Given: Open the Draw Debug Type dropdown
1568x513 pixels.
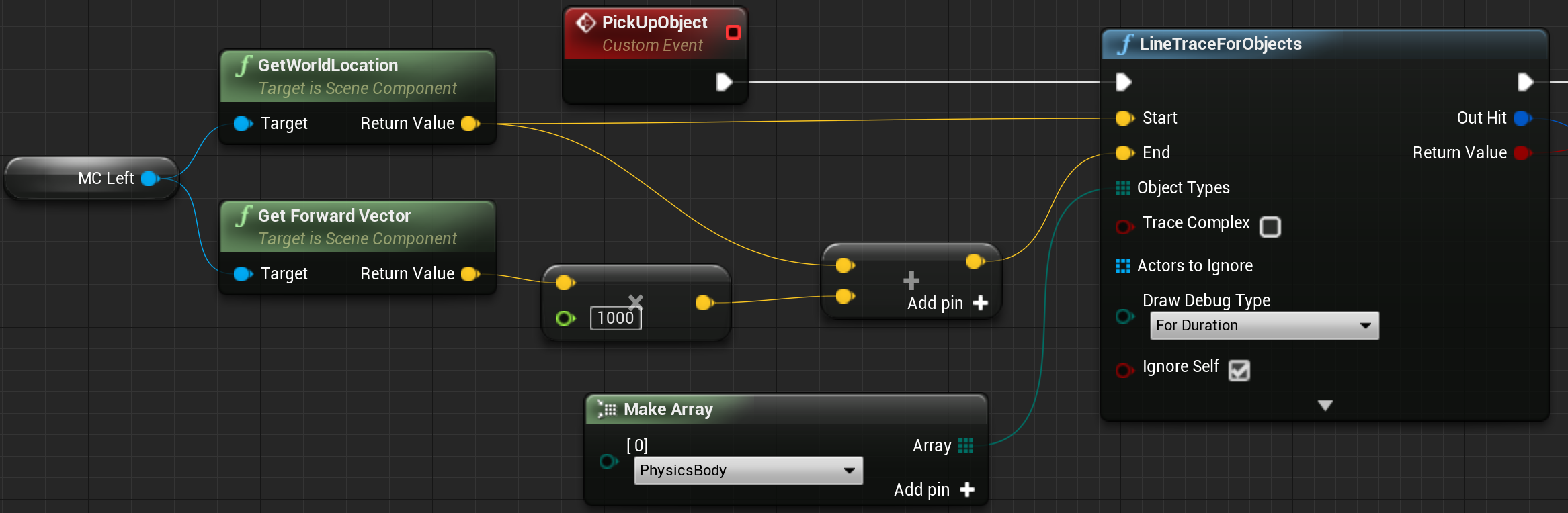Looking at the screenshot, I should pyautogui.click(x=1264, y=326).
